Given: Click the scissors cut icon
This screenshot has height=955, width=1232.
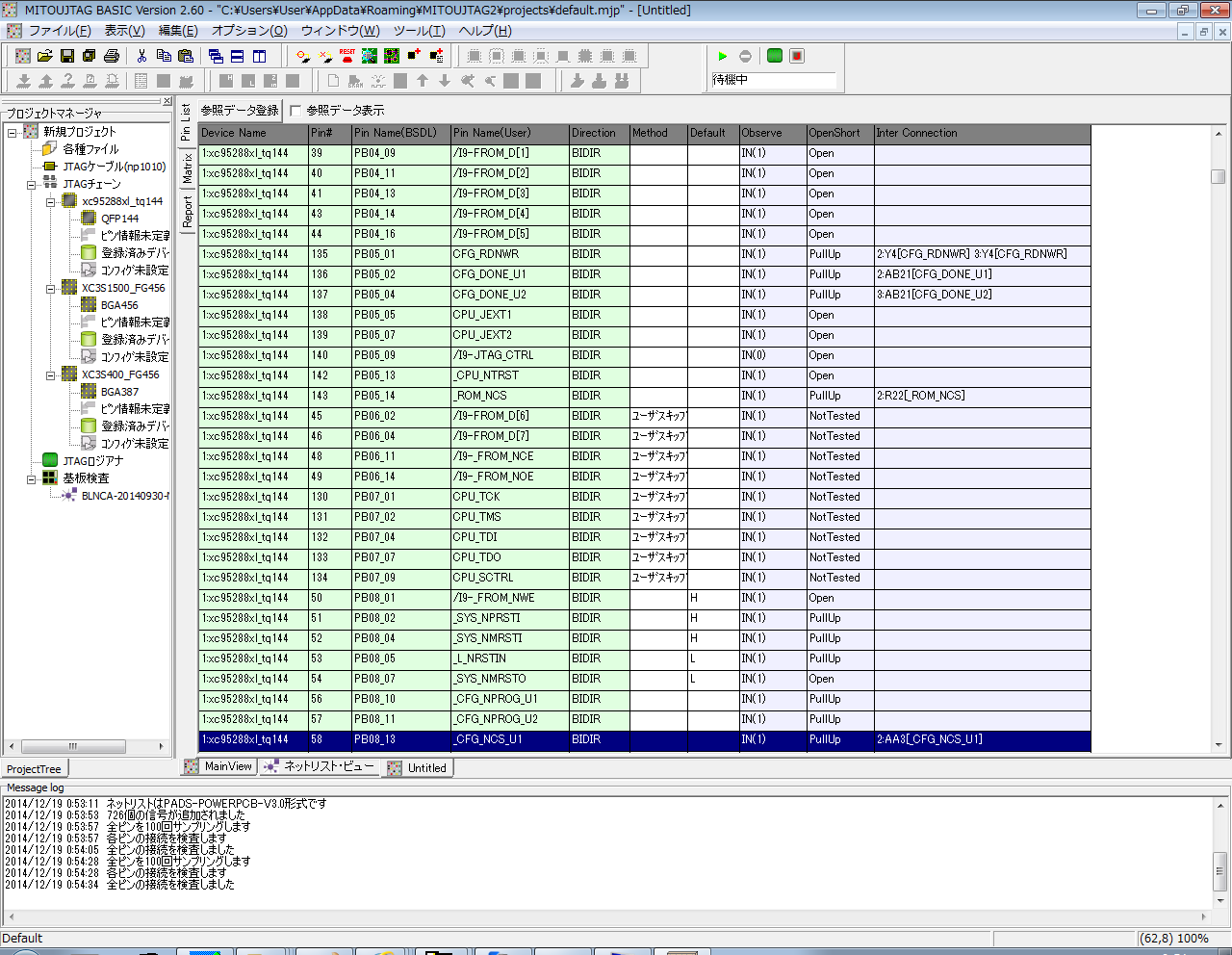Looking at the screenshot, I should tap(141, 56).
